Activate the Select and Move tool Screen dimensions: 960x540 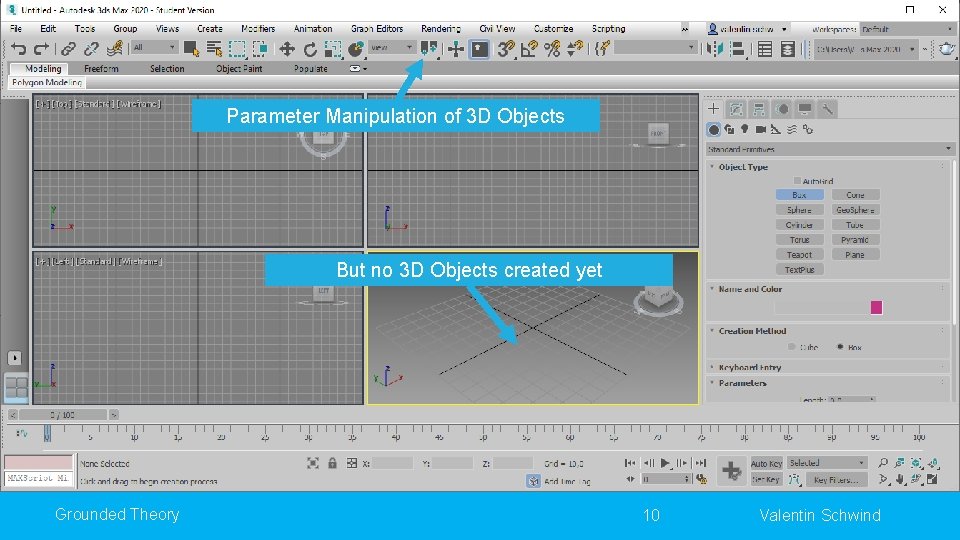(287, 49)
